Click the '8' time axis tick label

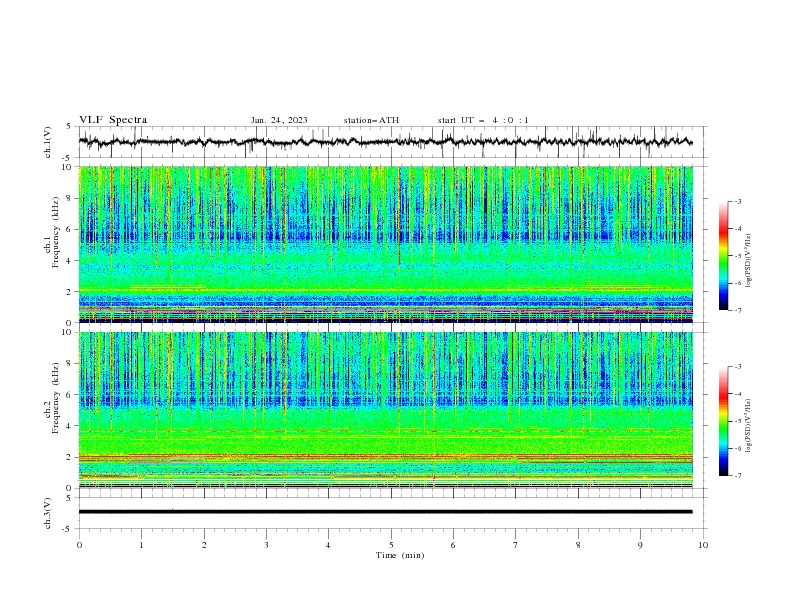click(x=578, y=545)
